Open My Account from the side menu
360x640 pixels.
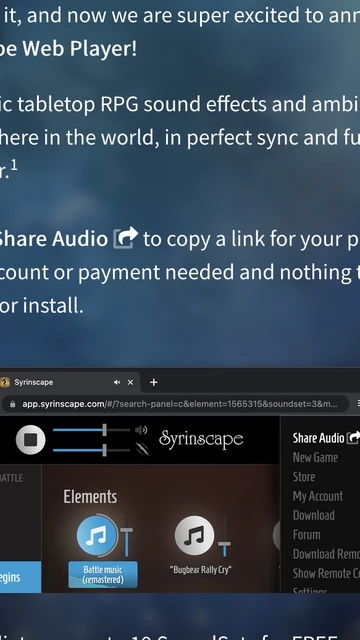point(318,496)
